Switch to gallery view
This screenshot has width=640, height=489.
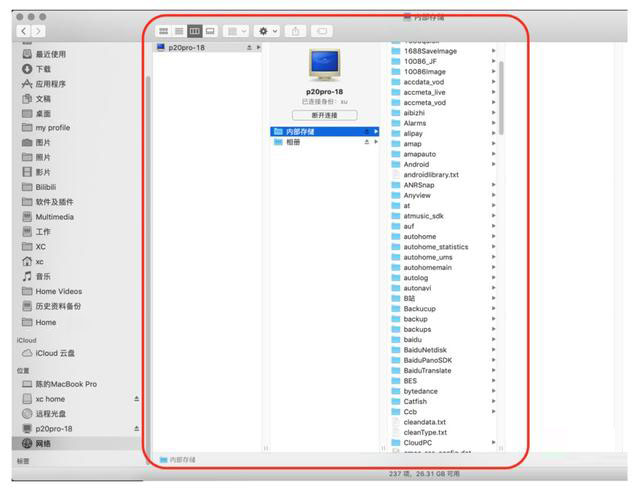click(210, 31)
